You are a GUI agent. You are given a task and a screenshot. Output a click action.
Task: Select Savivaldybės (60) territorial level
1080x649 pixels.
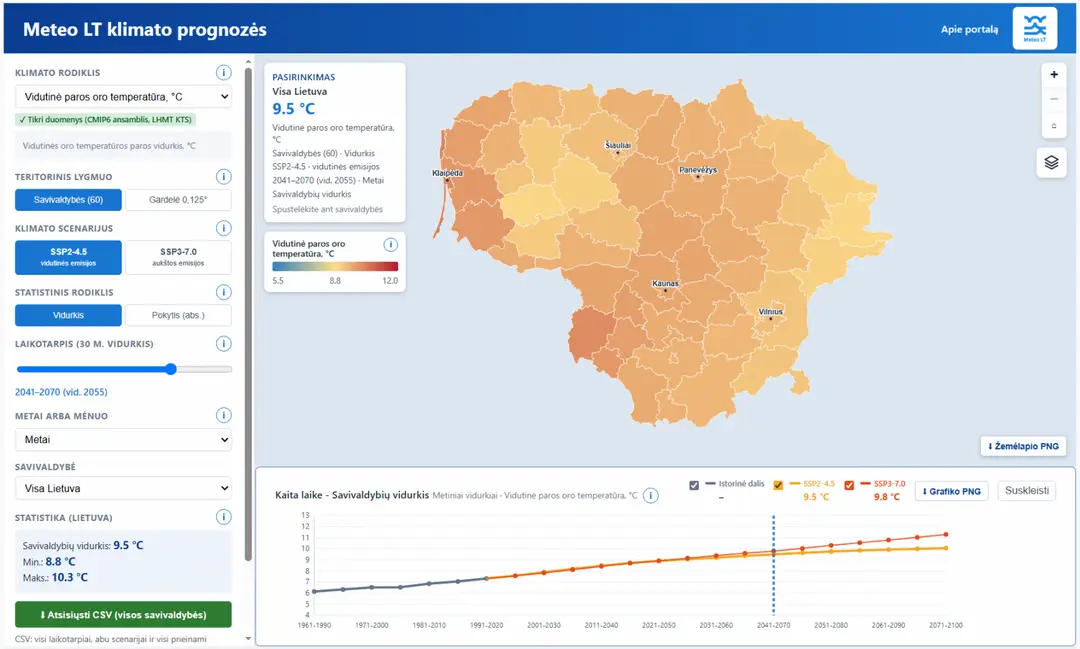pyautogui.click(x=68, y=200)
